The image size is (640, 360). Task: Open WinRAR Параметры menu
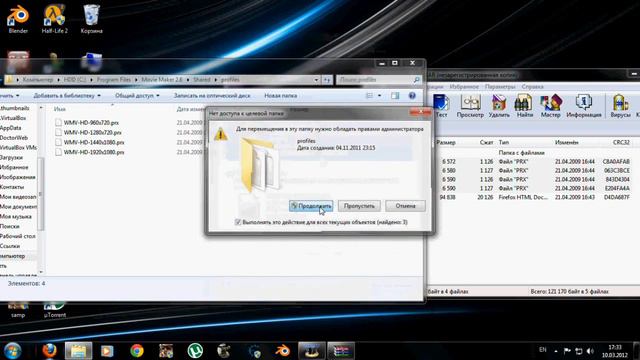(x=500, y=87)
